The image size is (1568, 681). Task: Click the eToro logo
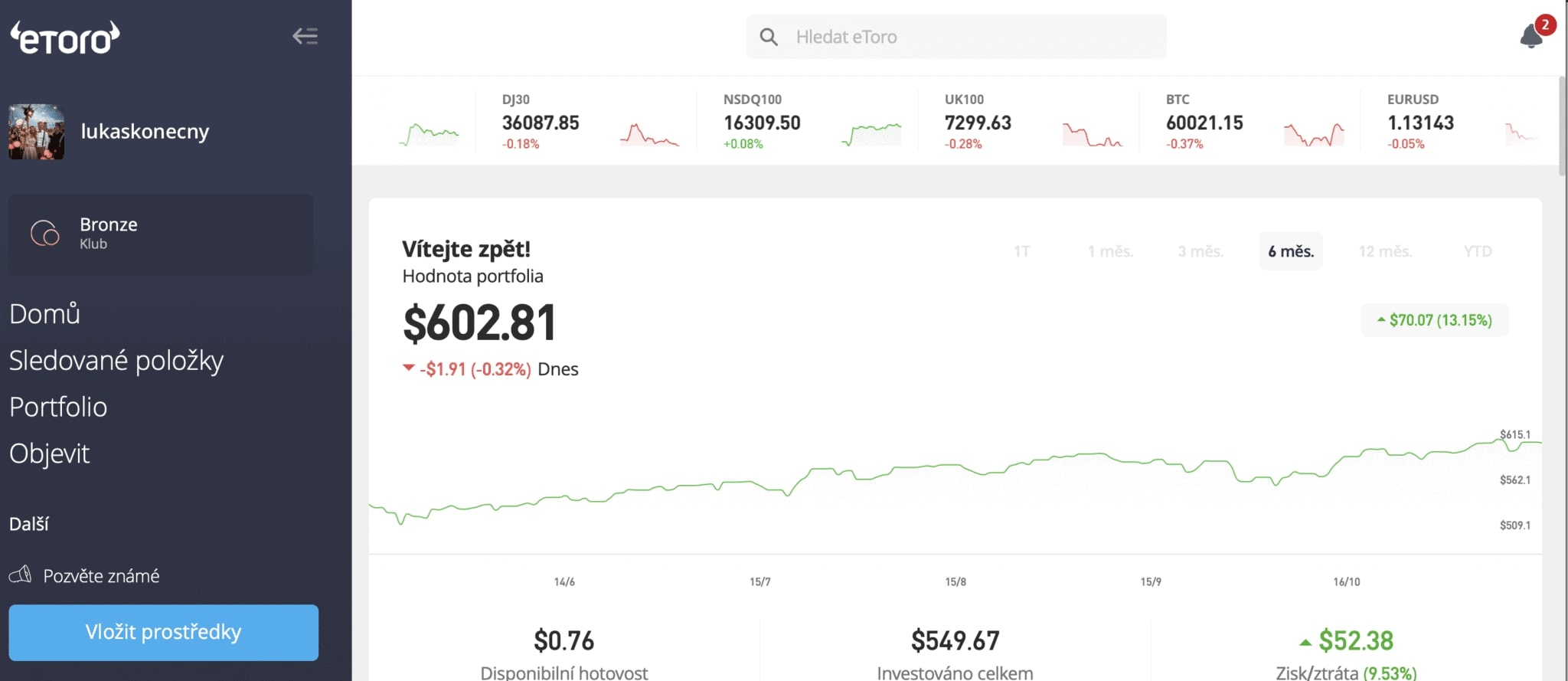click(x=65, y=38)
